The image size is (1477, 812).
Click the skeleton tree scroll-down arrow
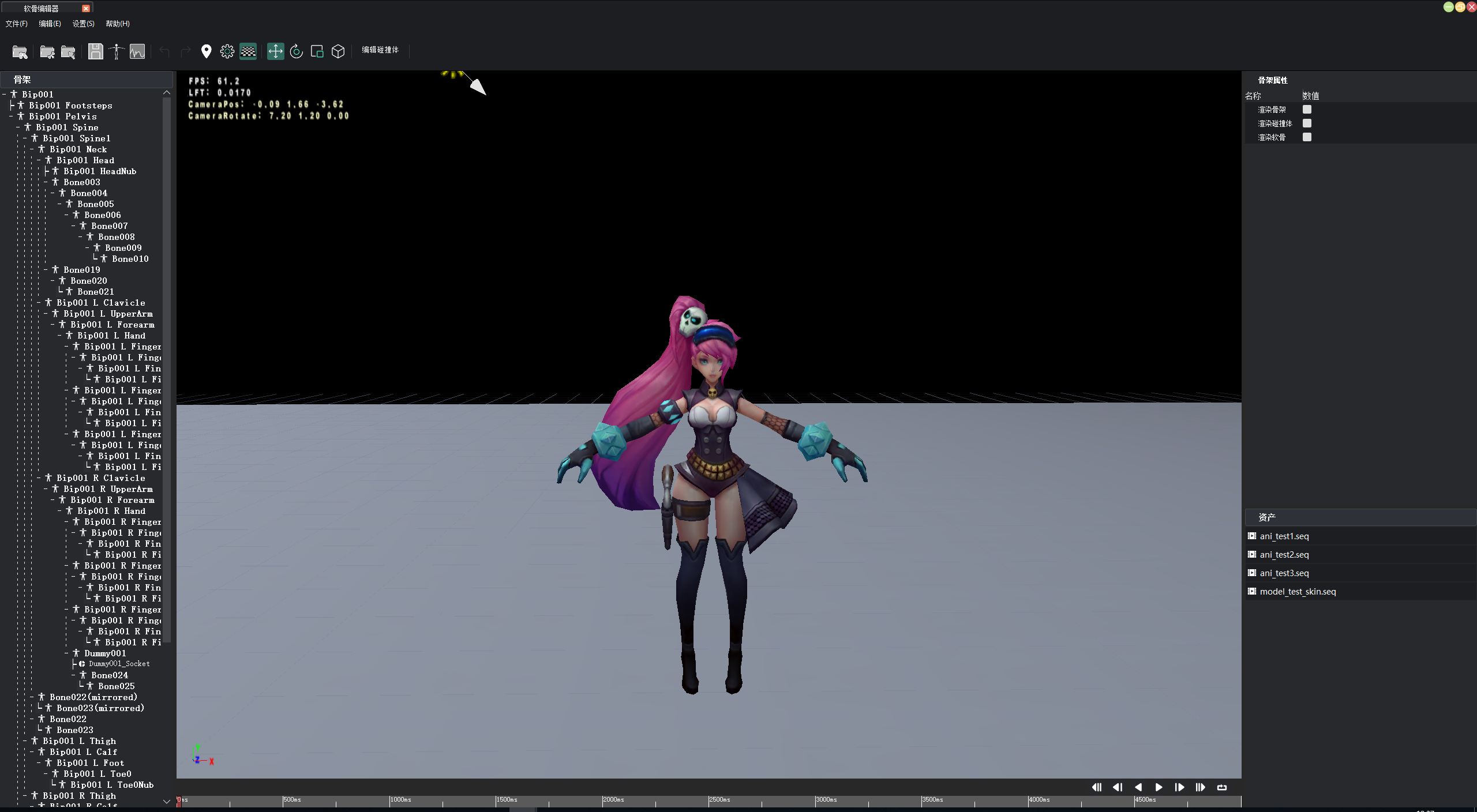167,801
